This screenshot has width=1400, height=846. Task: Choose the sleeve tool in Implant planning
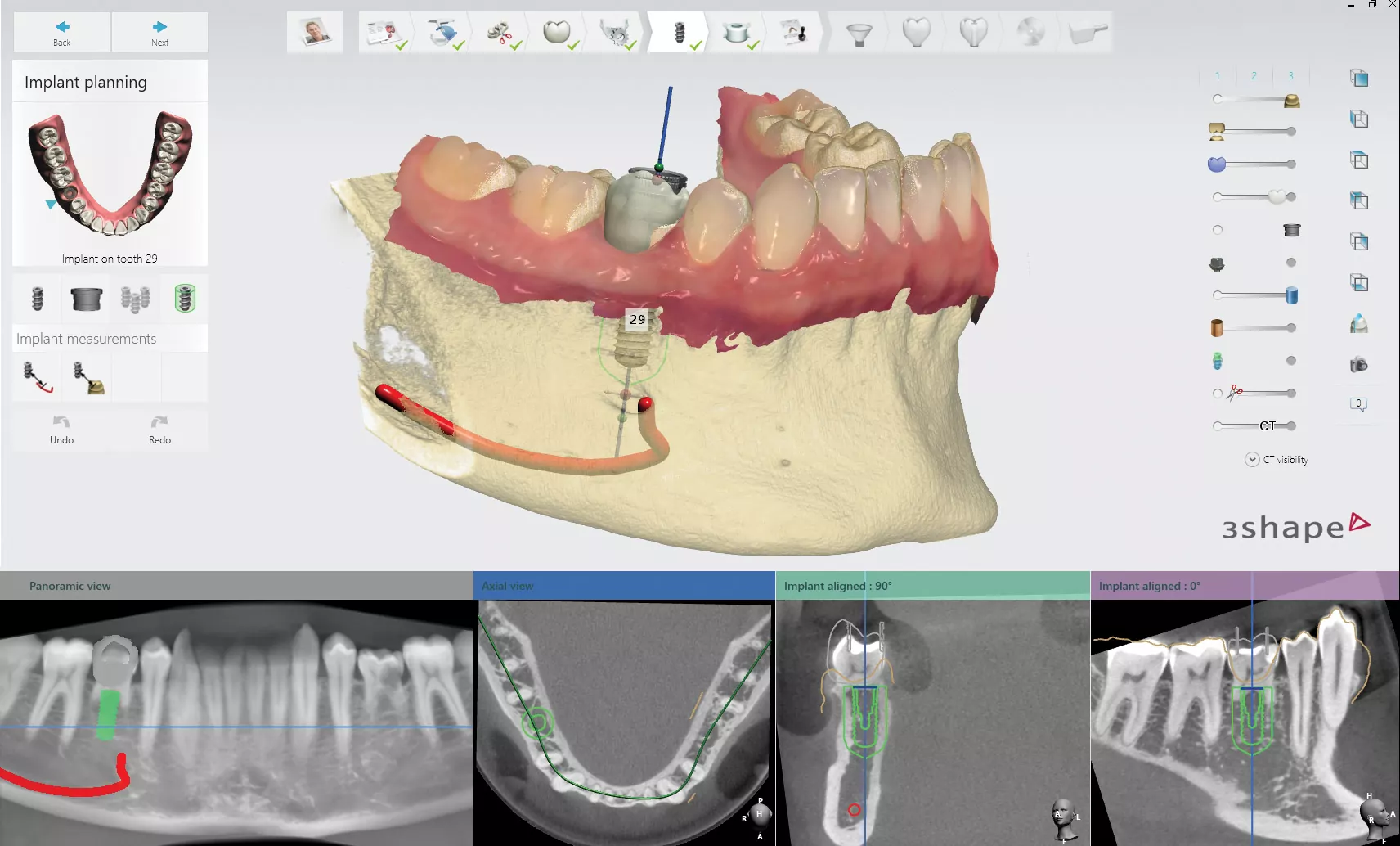[x=86, y=299]
